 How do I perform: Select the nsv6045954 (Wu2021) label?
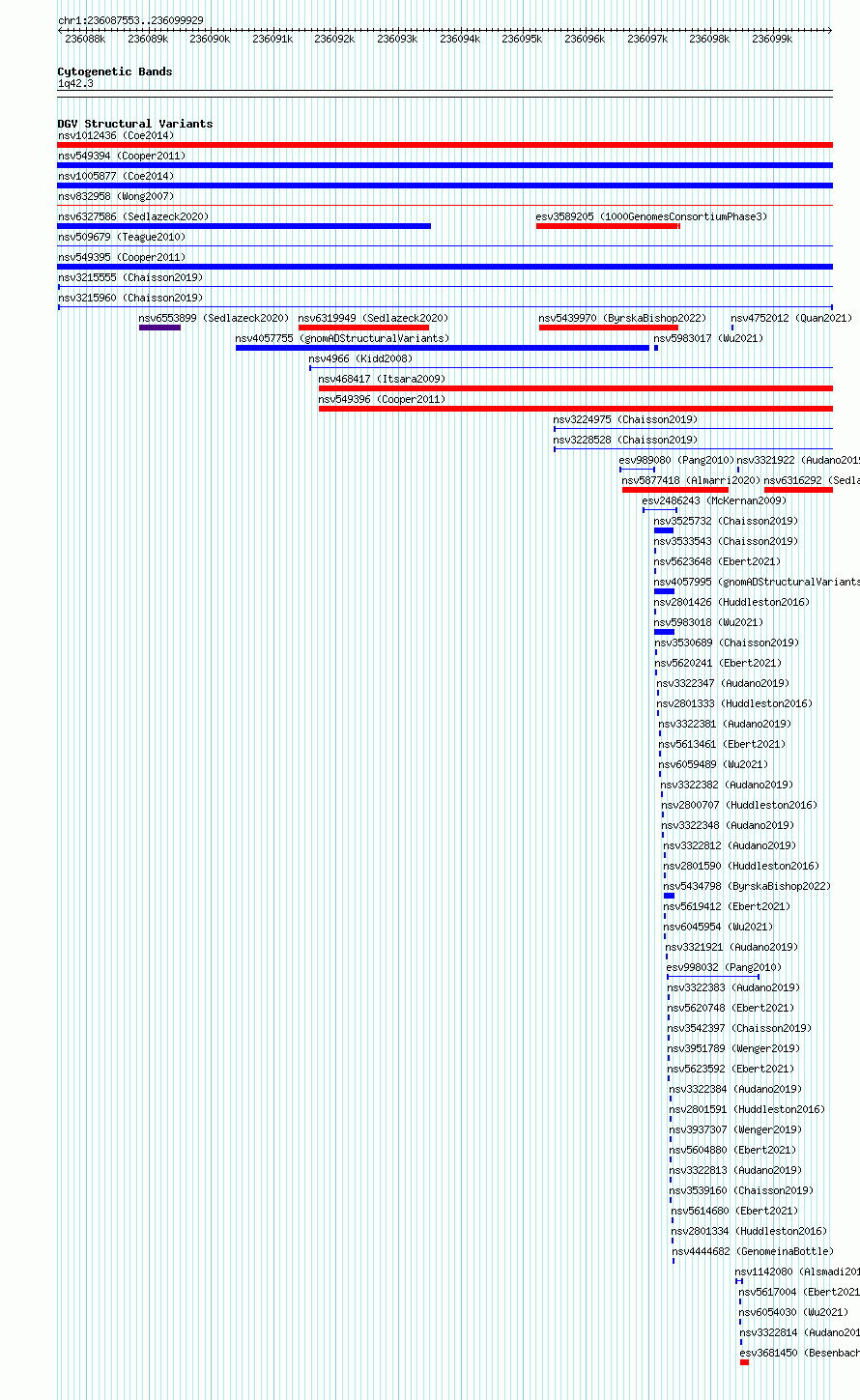719,927
